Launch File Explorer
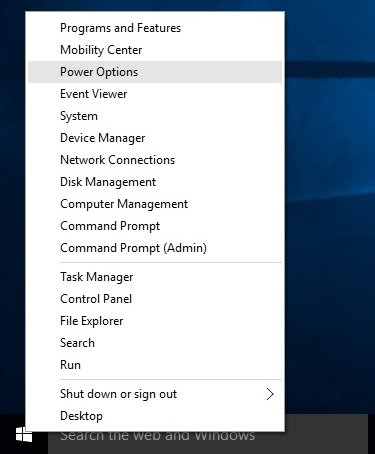The image size is (375, 454). (155, 321)
